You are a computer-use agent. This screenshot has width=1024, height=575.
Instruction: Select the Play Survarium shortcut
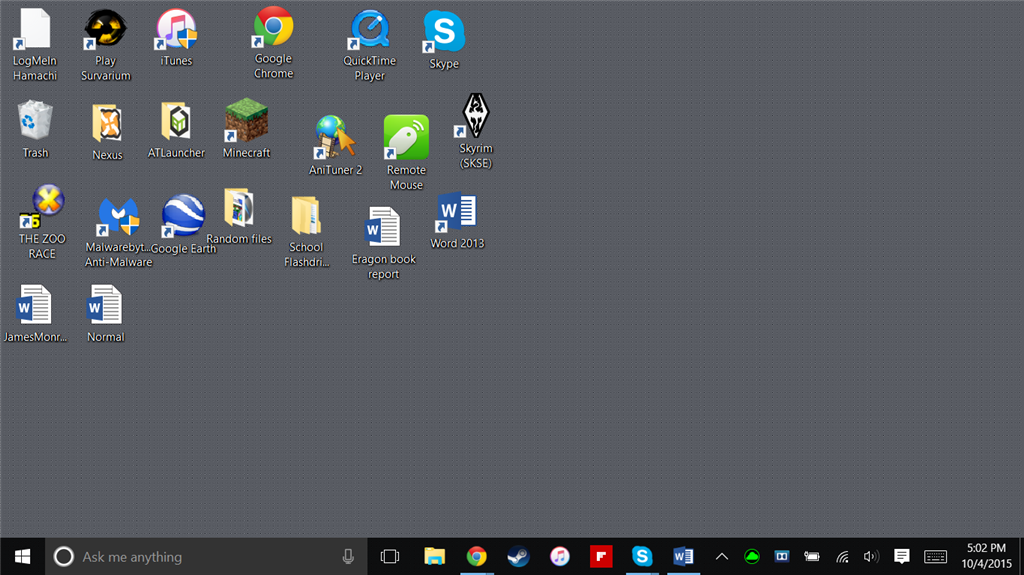click(x=105, y=45)
